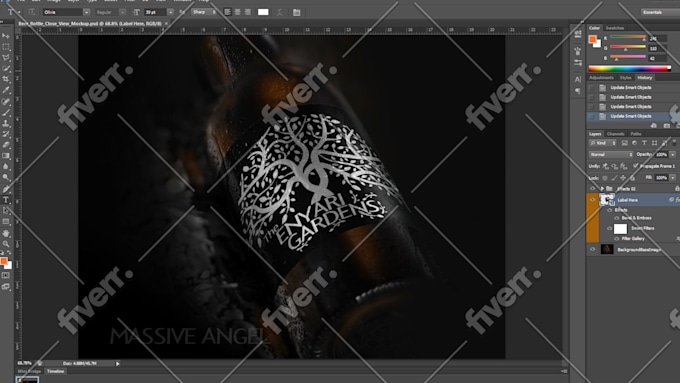Change the screen mode

pyautogui.click(x=6, y=286)
